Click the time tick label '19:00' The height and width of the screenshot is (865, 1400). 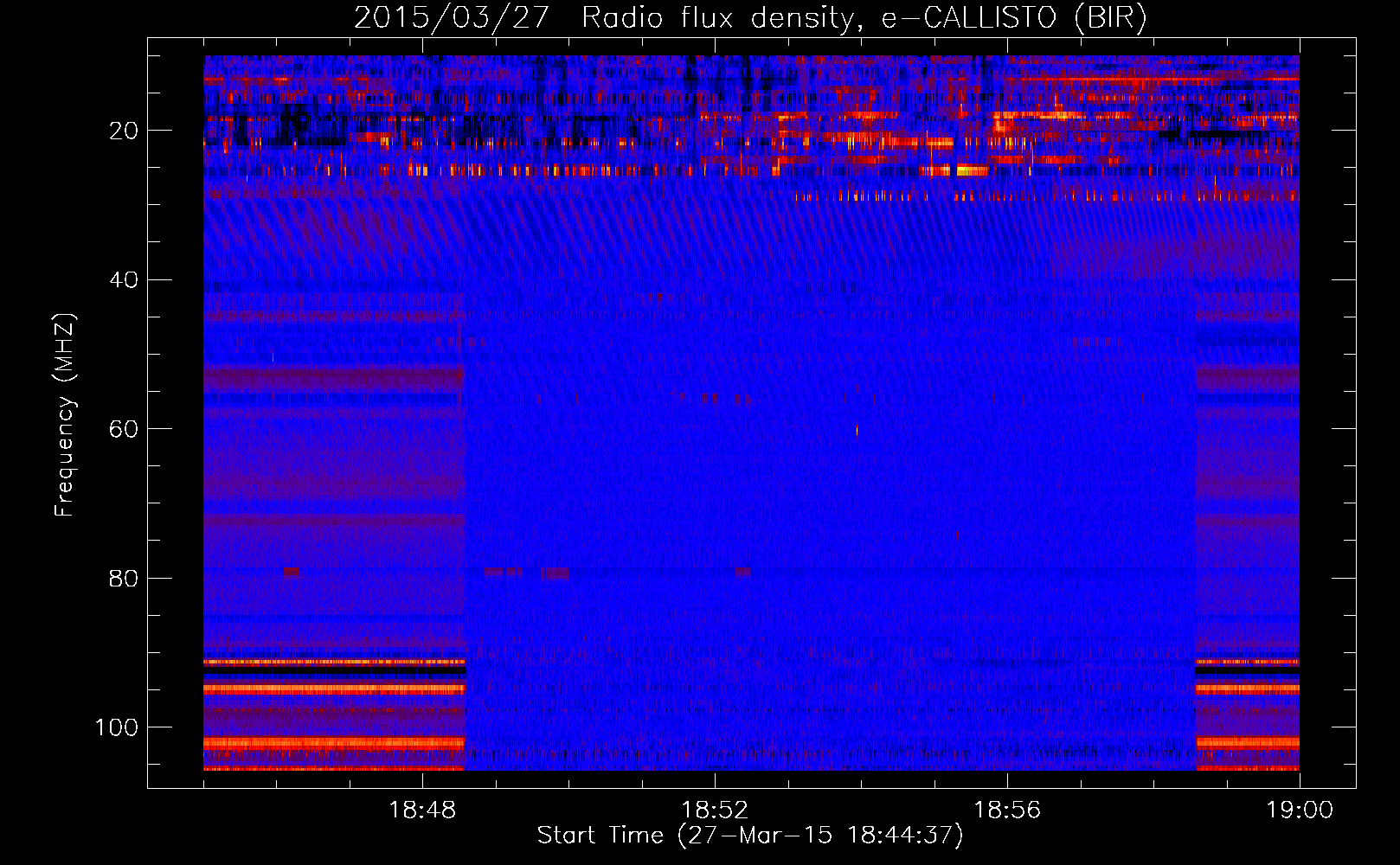point(1300,811)
